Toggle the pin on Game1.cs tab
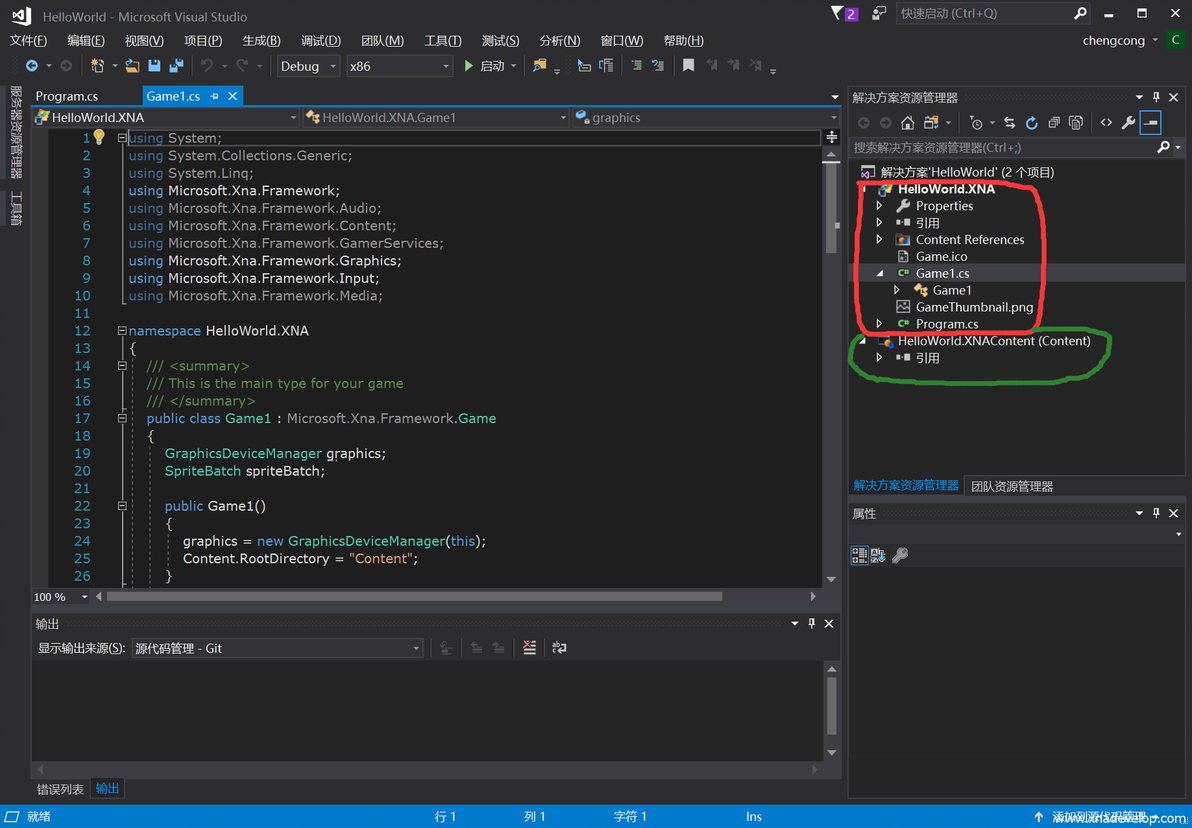 [x=214, y=96]
